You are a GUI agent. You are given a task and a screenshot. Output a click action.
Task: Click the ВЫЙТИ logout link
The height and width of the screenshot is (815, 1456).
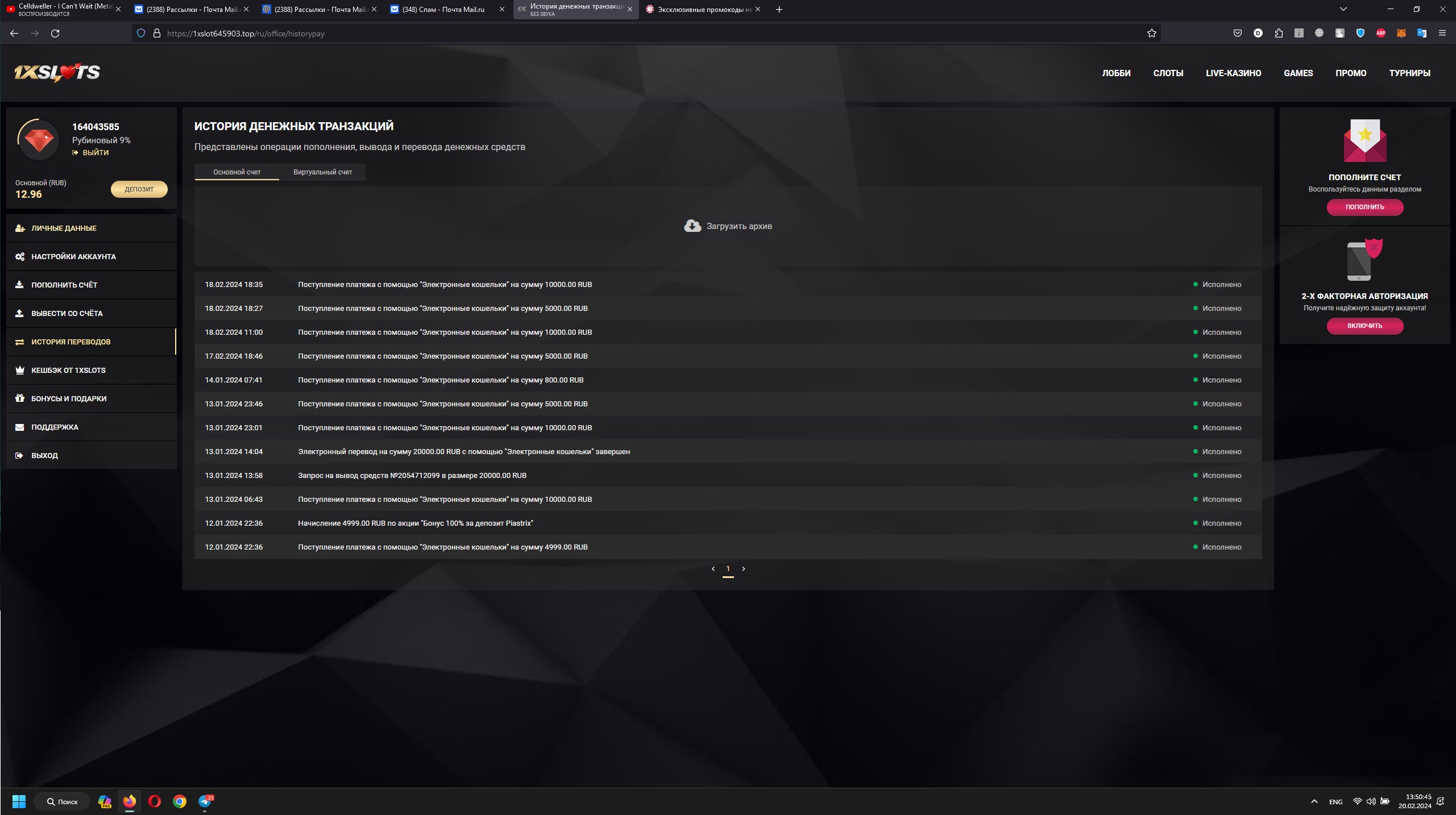[95, 153]
